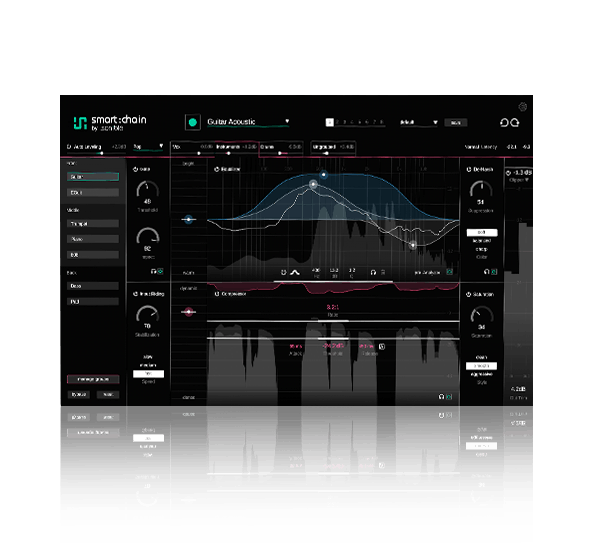Click green icon beside De-Harsh headphones

(x=494, y=272)
